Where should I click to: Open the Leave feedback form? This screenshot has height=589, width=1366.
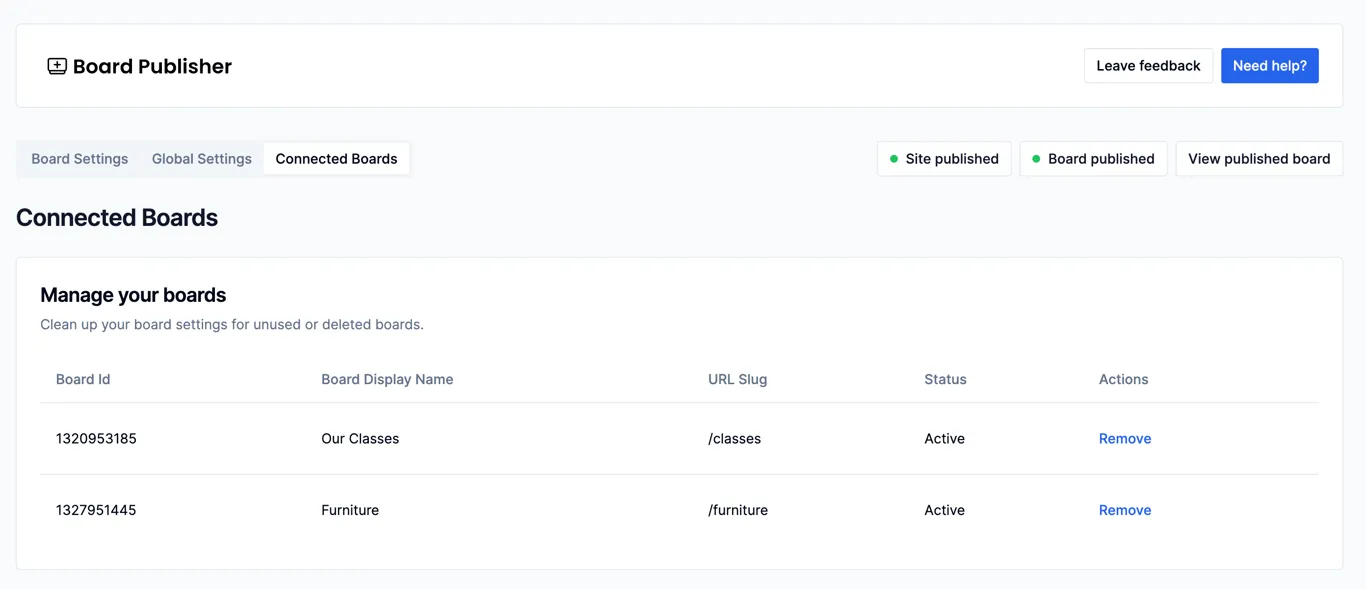1148,66
